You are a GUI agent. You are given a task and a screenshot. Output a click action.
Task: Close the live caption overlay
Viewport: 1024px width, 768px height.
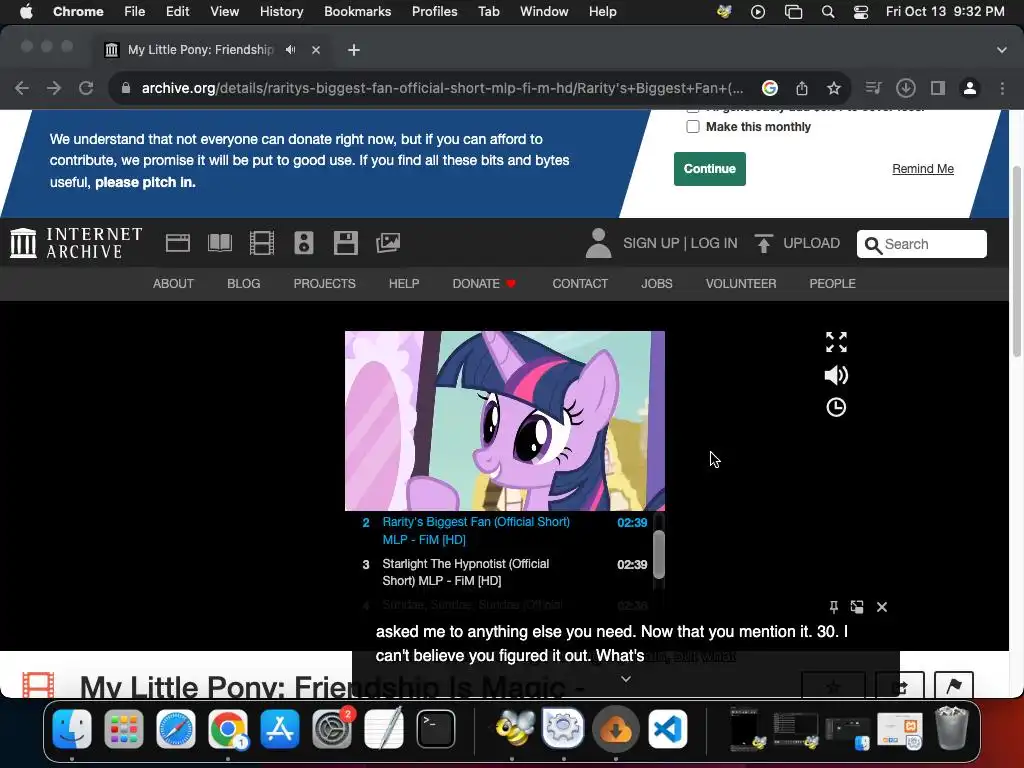882,607
